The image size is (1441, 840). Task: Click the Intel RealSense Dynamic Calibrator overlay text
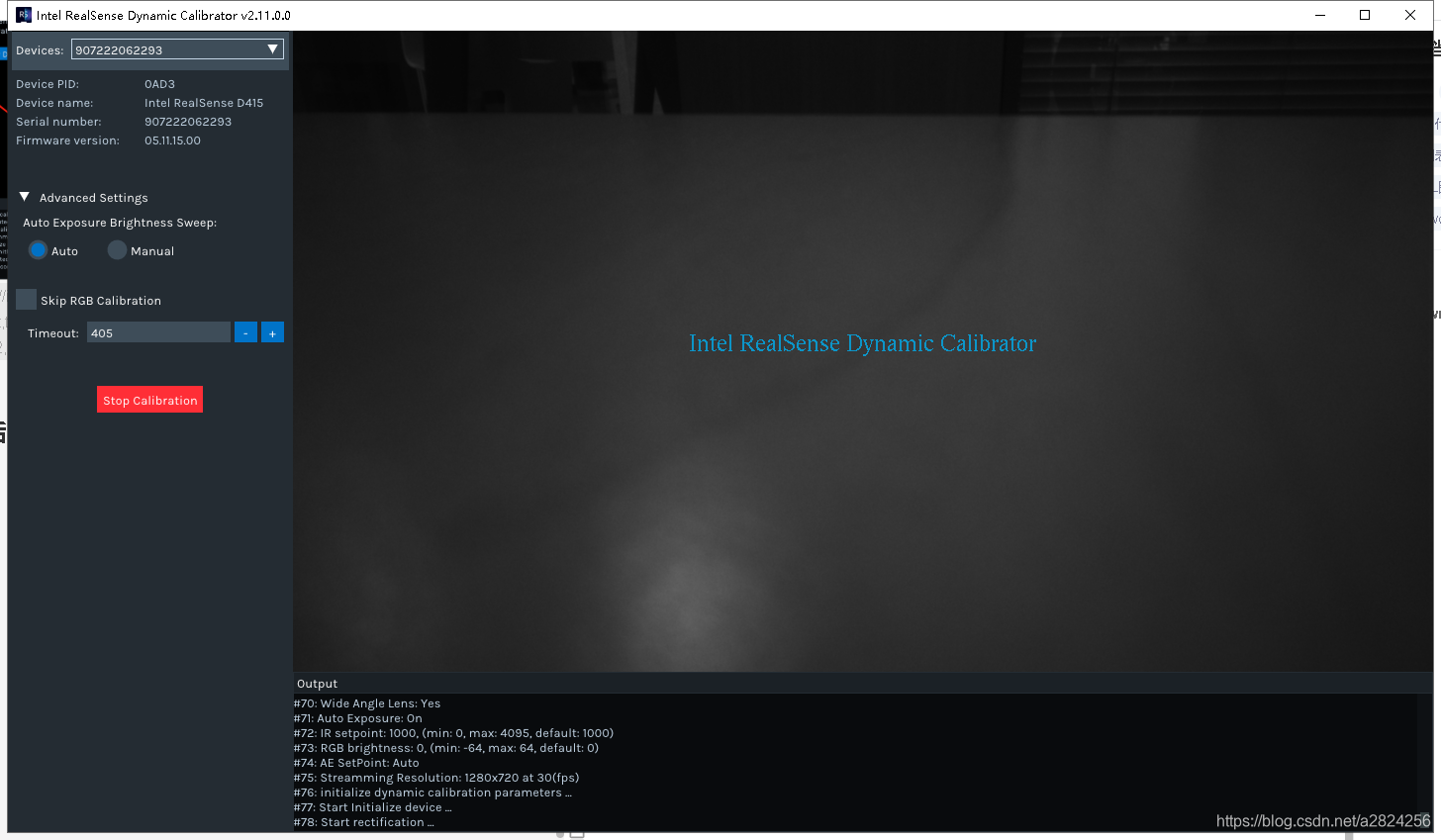pos(862,343)
